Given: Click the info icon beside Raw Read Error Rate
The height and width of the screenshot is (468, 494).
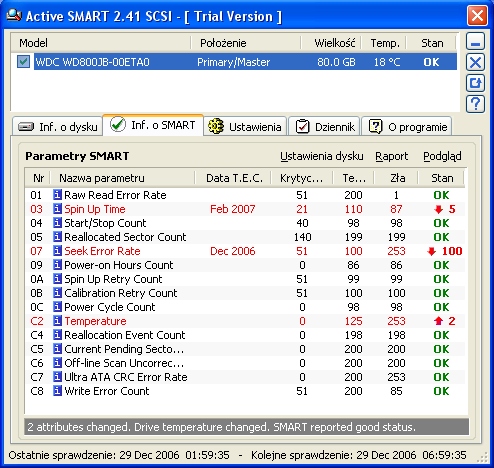Looking at the screenshot, I should click(58, 195).
